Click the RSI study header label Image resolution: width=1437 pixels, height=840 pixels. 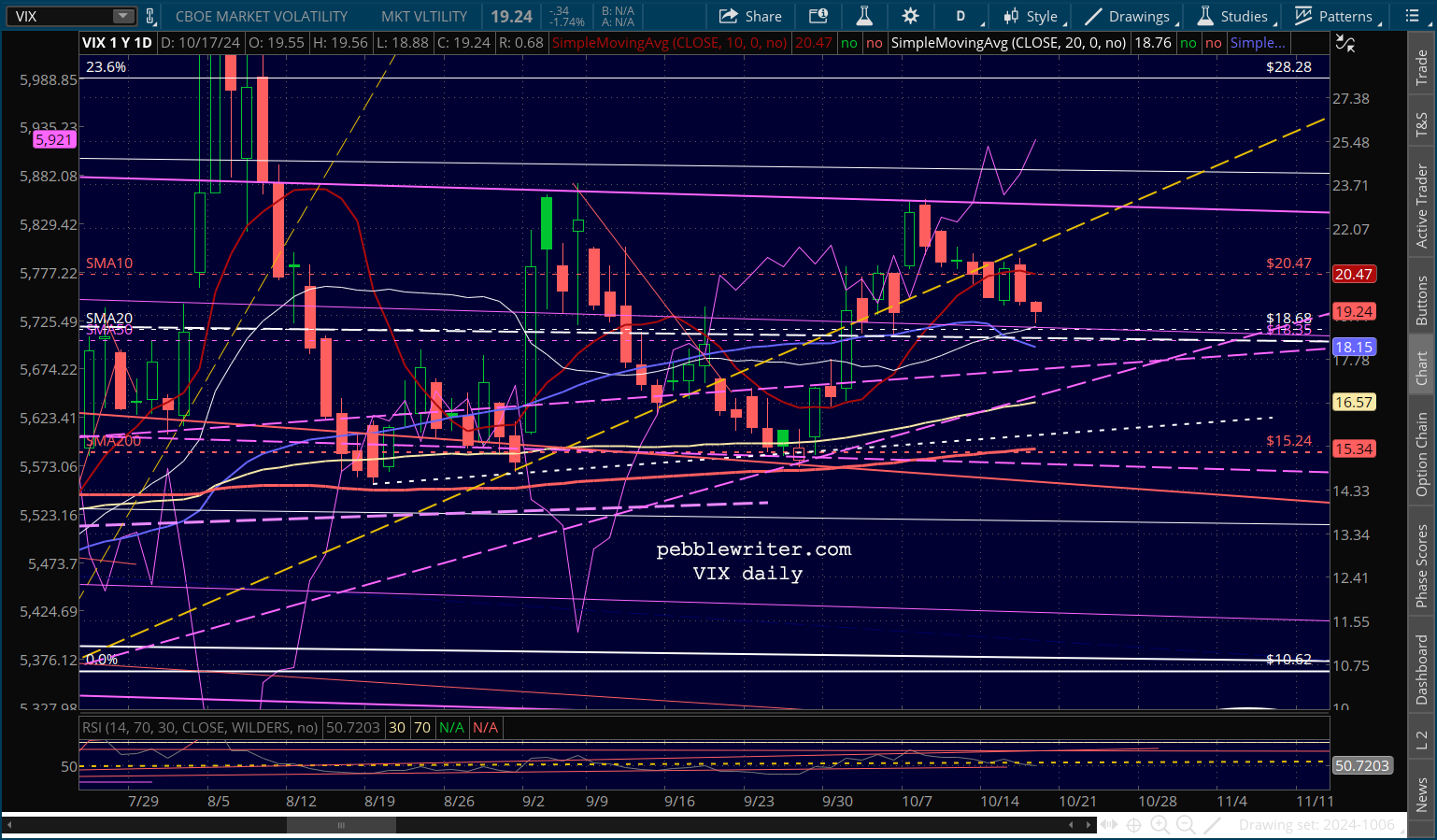pyautogui.click(x=200, y=727)
